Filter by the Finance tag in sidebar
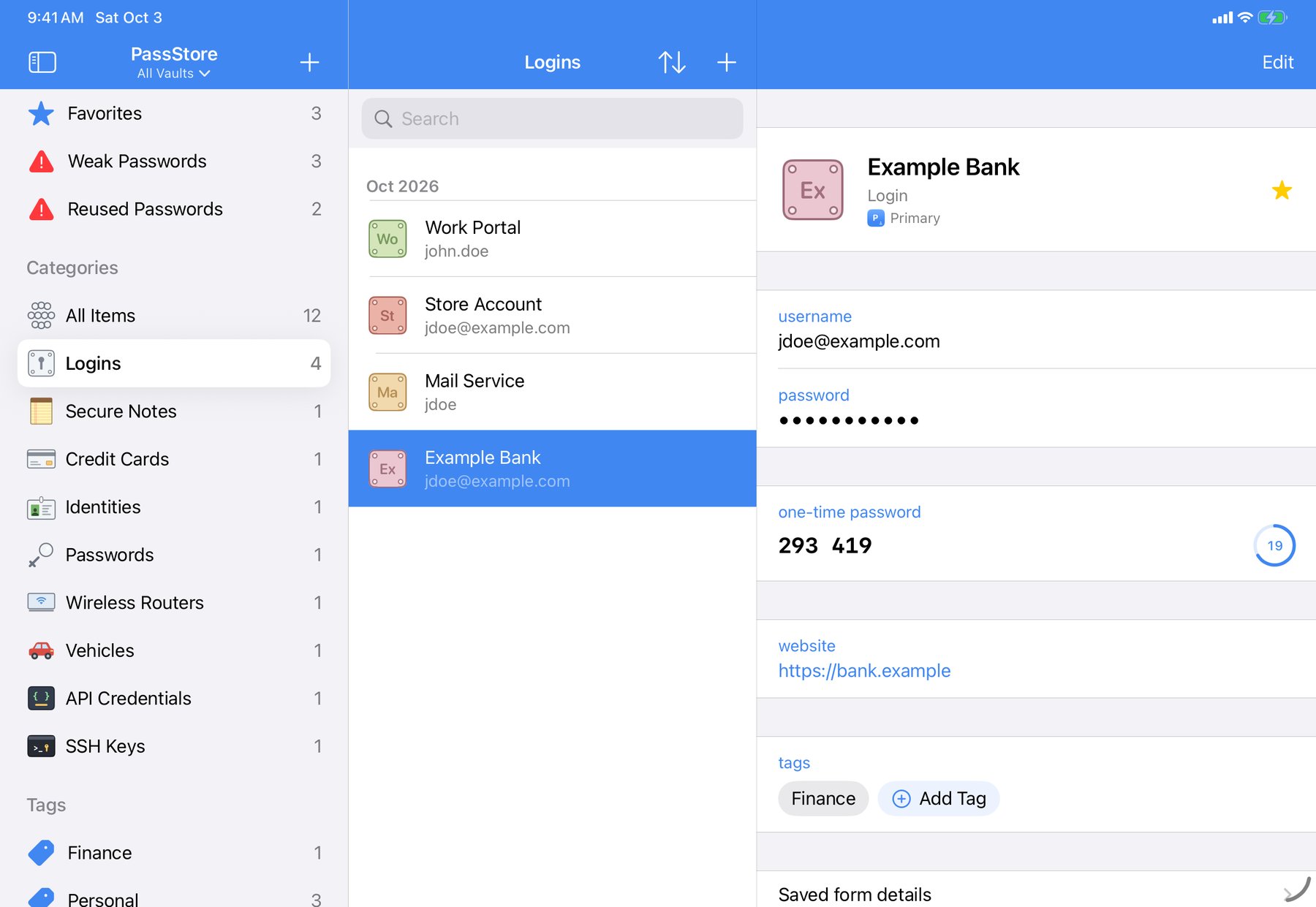This screenshot has height=907, width=1316. (174, 853)
